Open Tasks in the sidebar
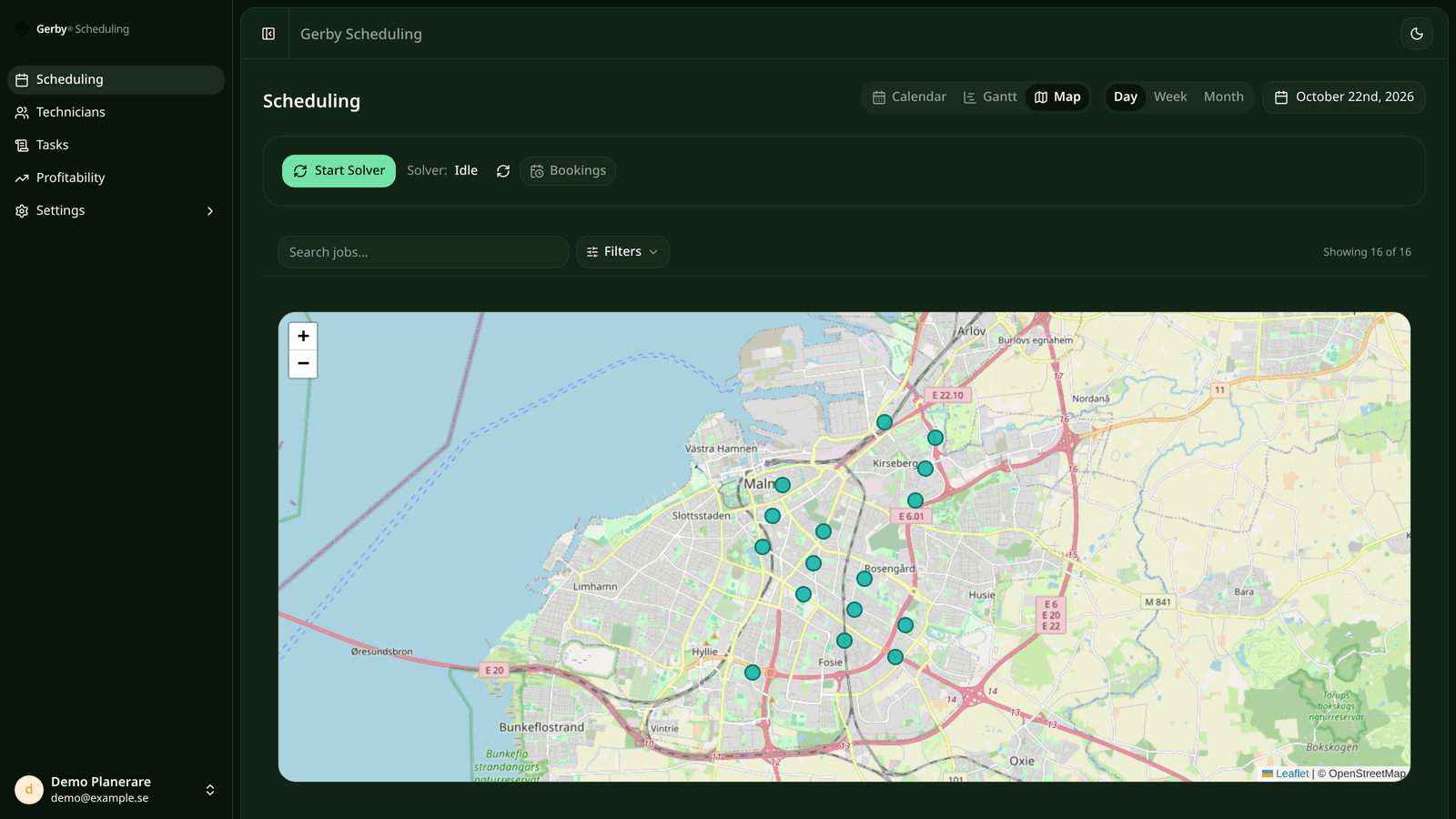The image size is (1456, 819). (x=116, y=146)
